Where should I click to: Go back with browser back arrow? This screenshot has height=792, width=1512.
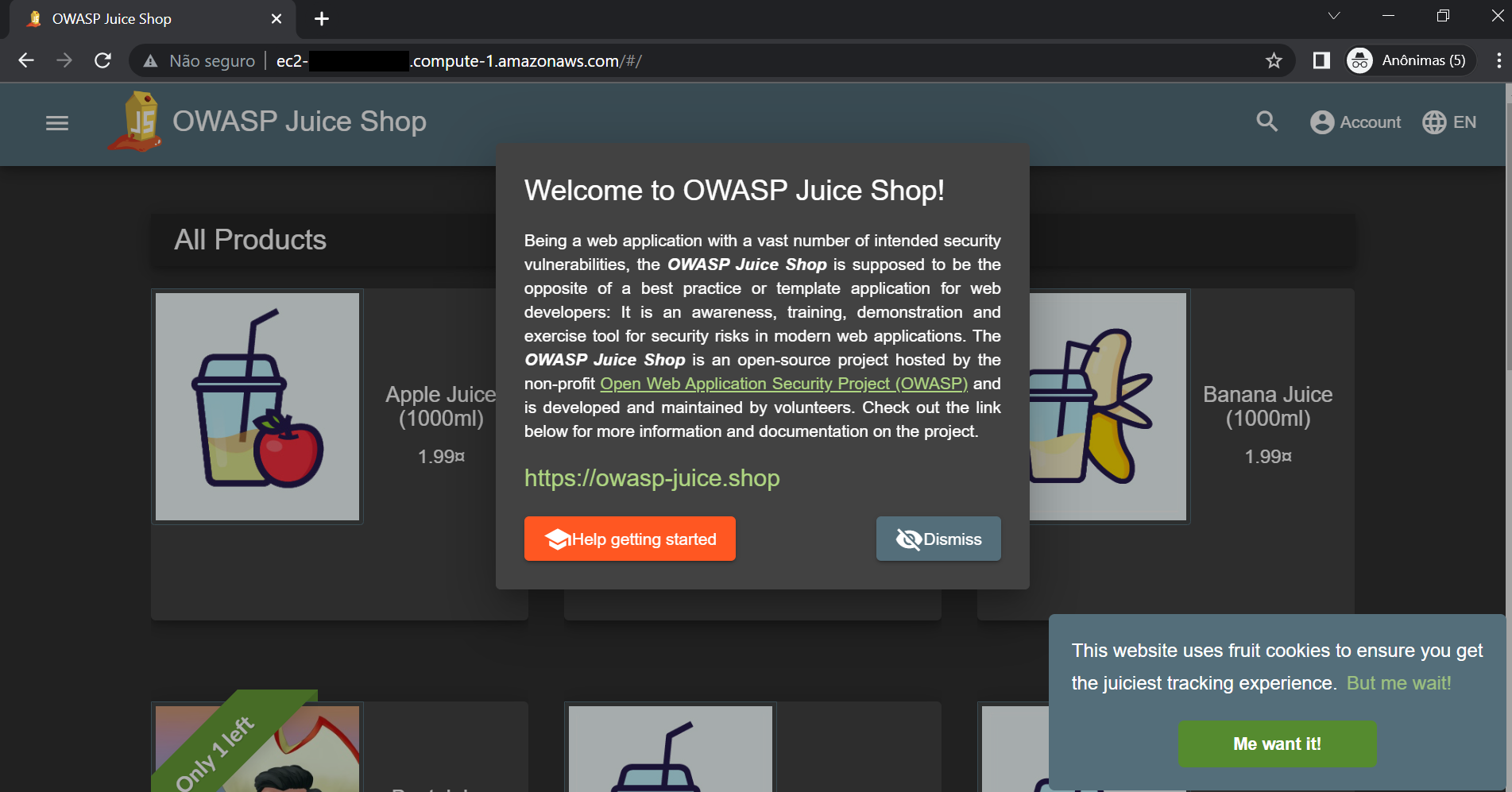click(x=26, y=60)
